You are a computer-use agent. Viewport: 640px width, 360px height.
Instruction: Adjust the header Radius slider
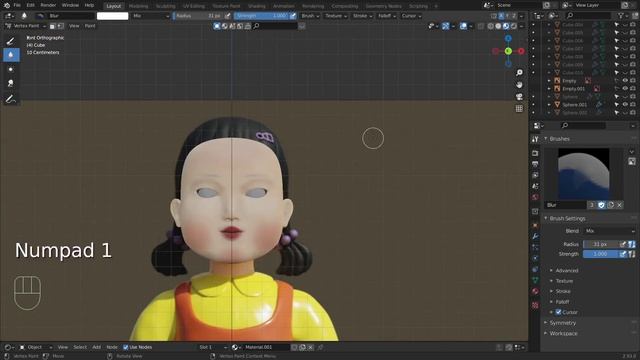tap(198, 16)
